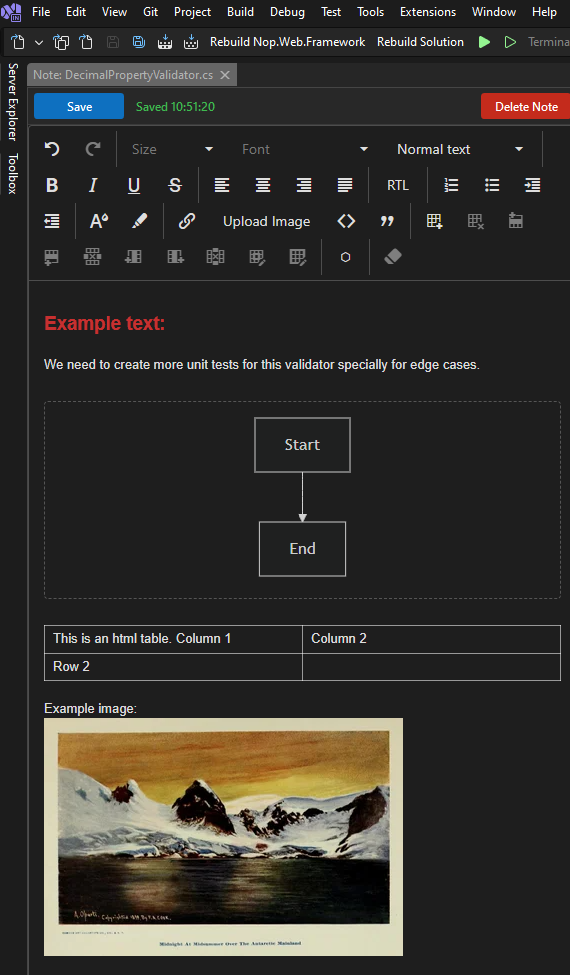The height and width of the screenshot is (975, 570).
Task: Click Rebuild Solution
Action: click(420, 42)
